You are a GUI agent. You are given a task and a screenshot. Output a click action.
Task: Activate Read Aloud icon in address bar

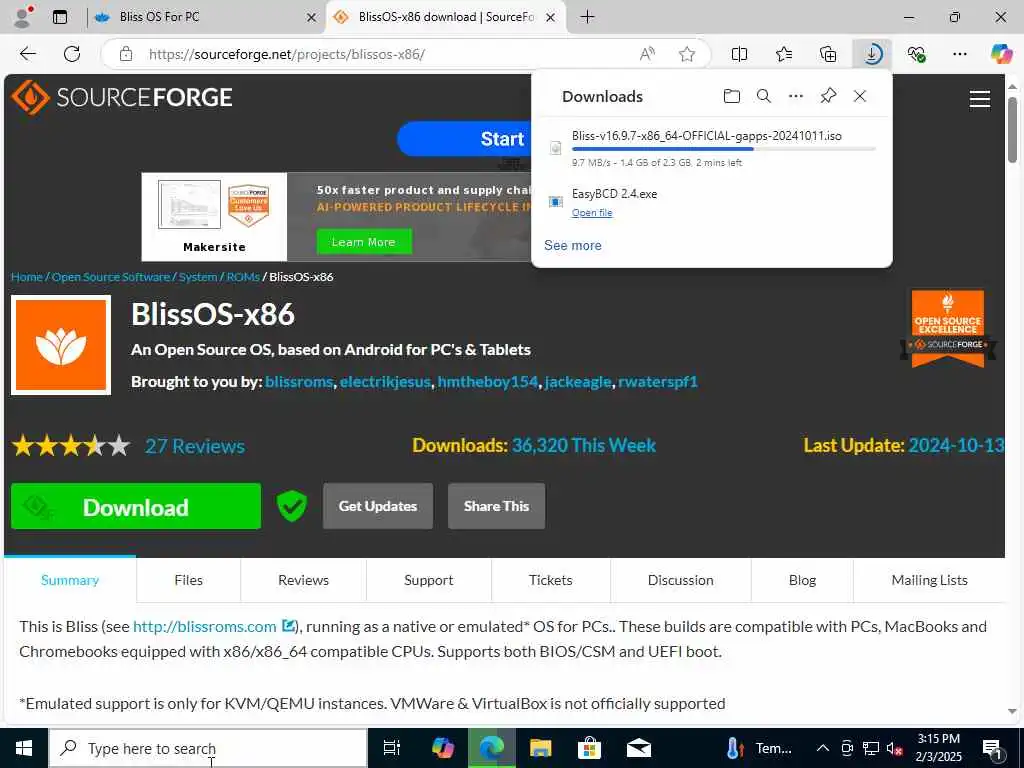(647, 54)
